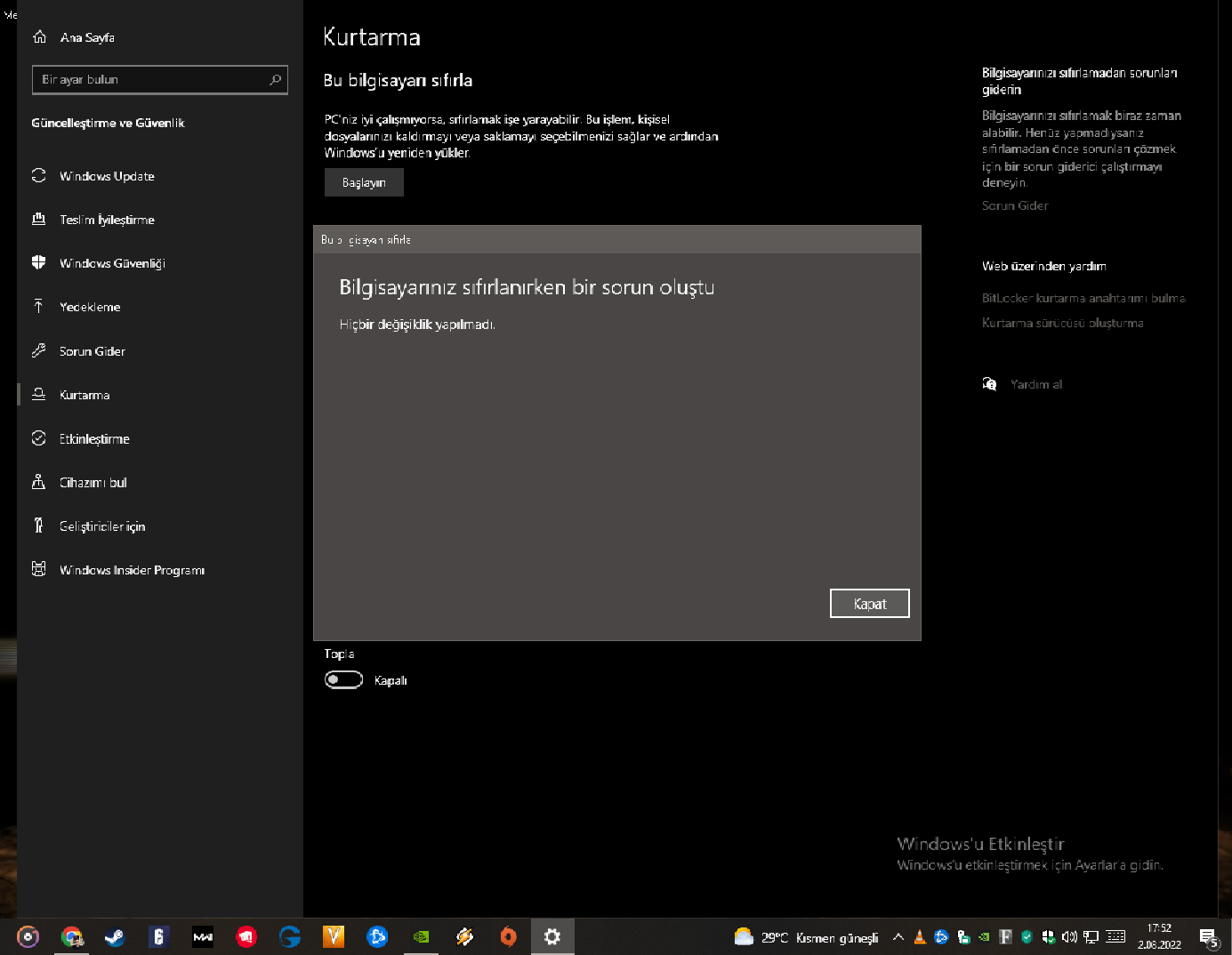The width and height of the screenshot is (1232, 955).
Task: Click the Ana Sayfa home link
Action: (x=87, y=37)
